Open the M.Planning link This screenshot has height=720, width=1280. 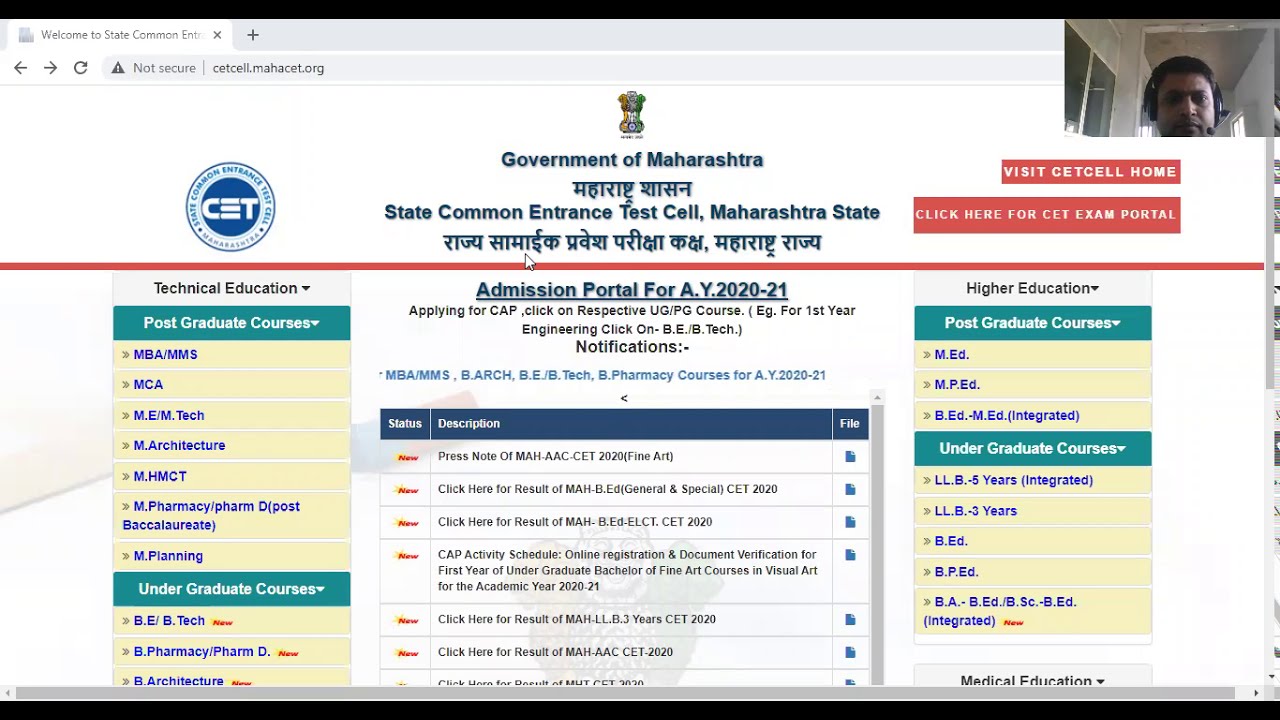[168, 556]
